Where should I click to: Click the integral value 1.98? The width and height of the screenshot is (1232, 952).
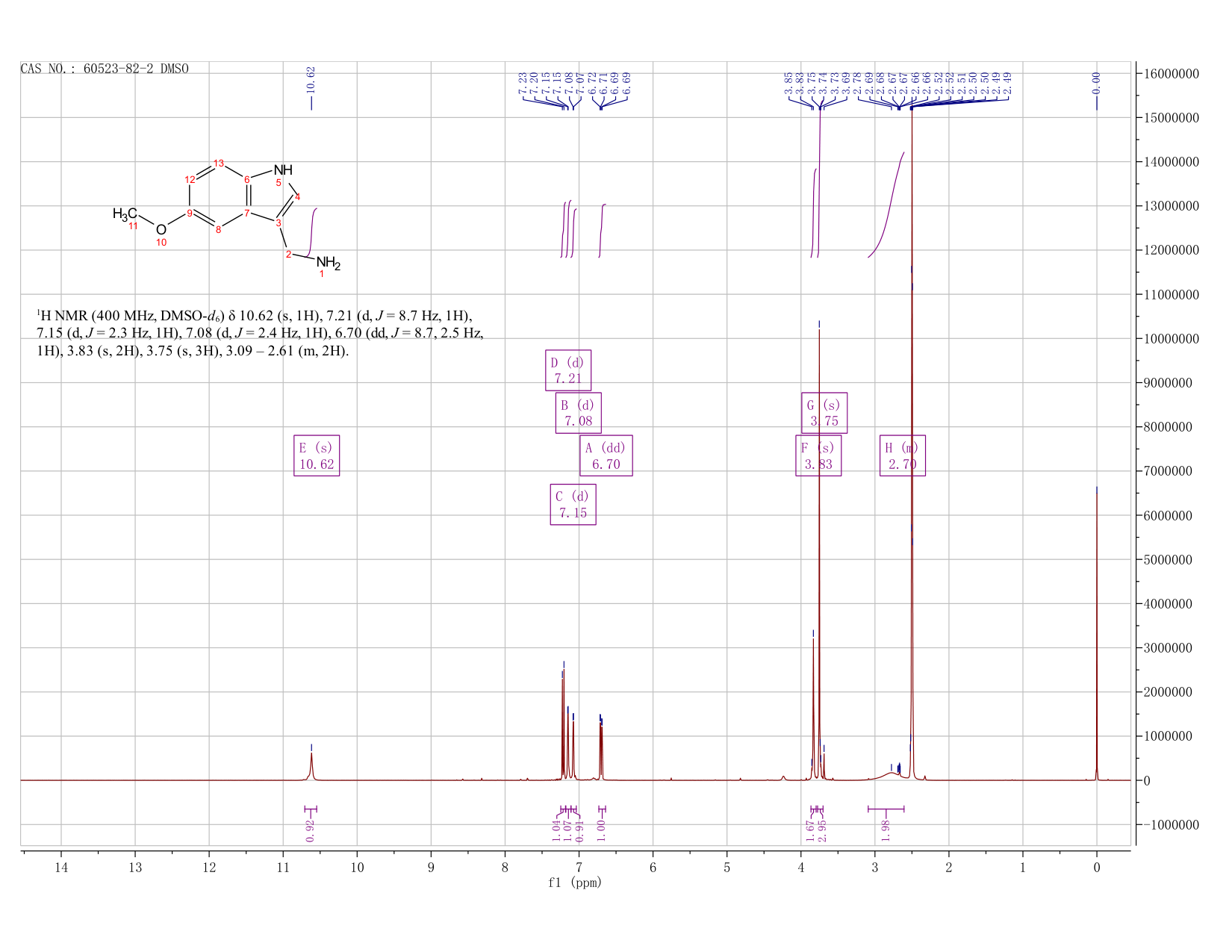point(886,830)
